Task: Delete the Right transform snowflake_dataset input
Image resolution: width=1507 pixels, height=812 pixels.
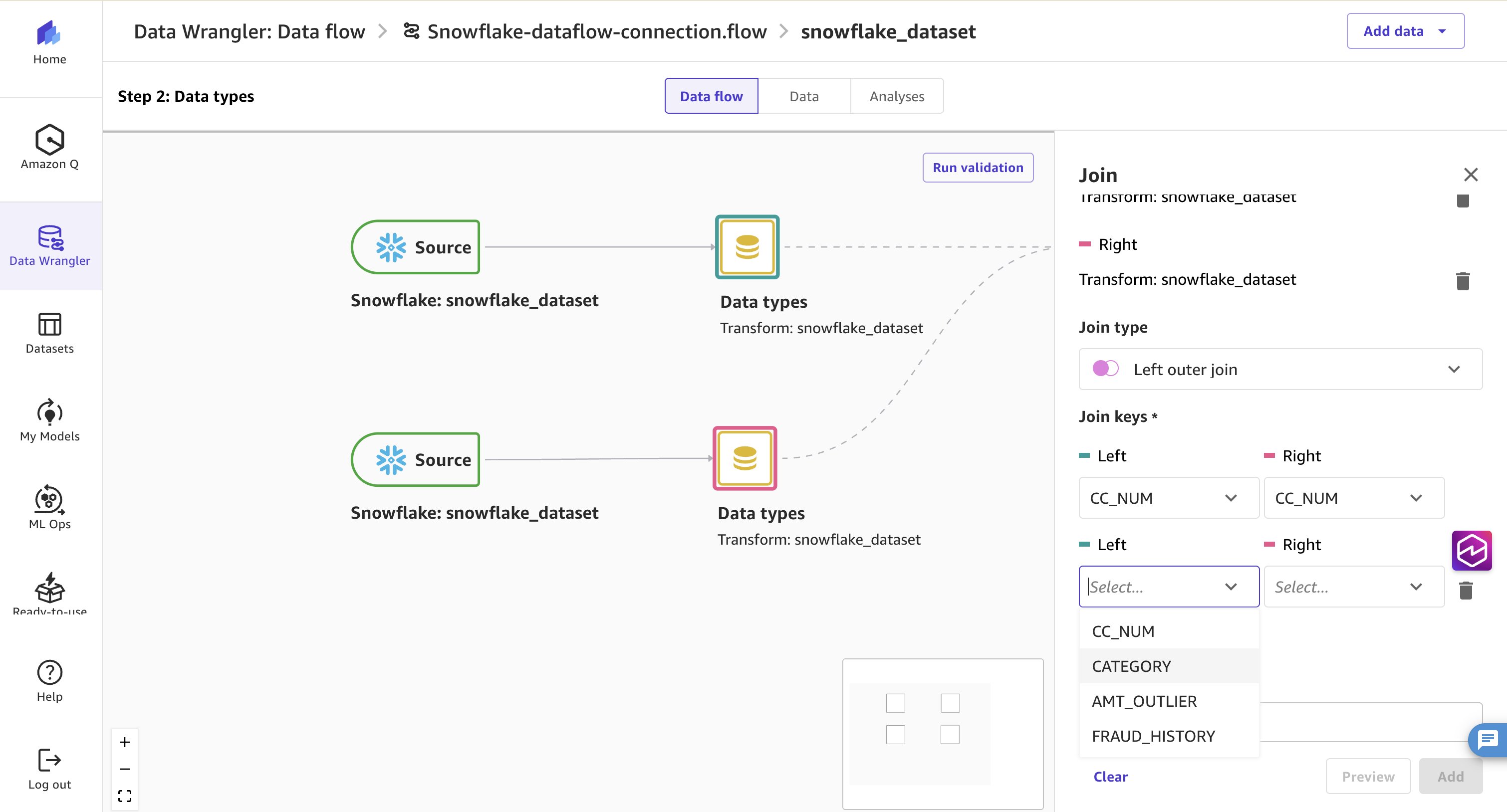Action: click(1463, 281)
